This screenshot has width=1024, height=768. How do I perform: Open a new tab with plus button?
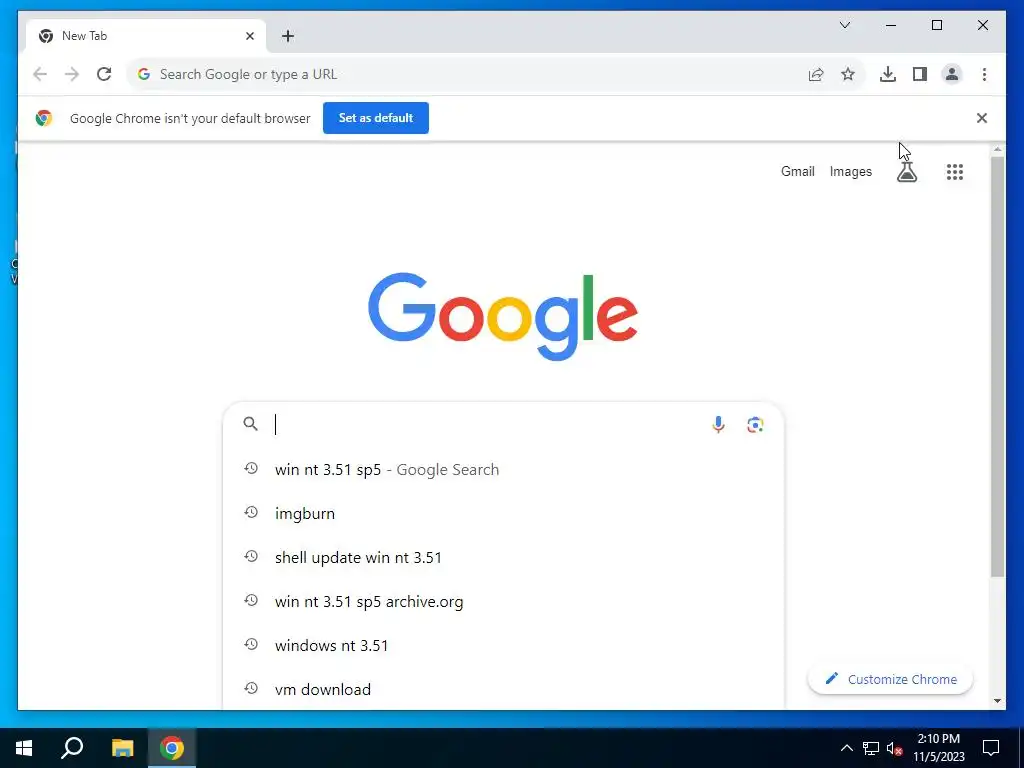pos(288,36)
